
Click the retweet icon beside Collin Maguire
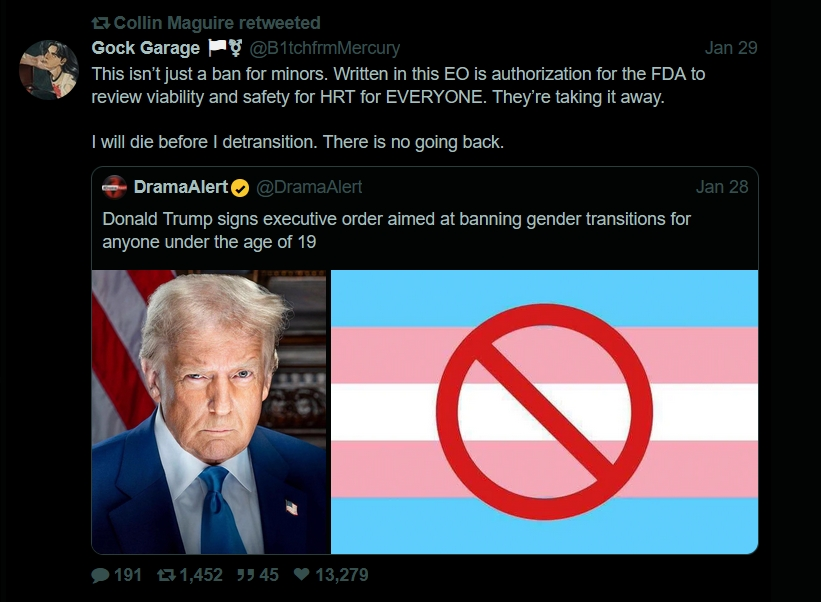point(101,23)
